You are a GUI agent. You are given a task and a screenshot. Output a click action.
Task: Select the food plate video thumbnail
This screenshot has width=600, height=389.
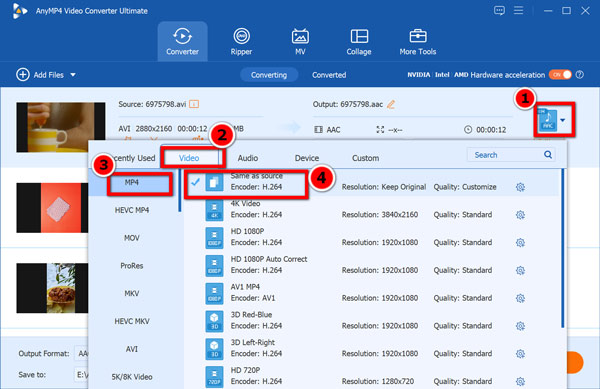tap(52, 288)
